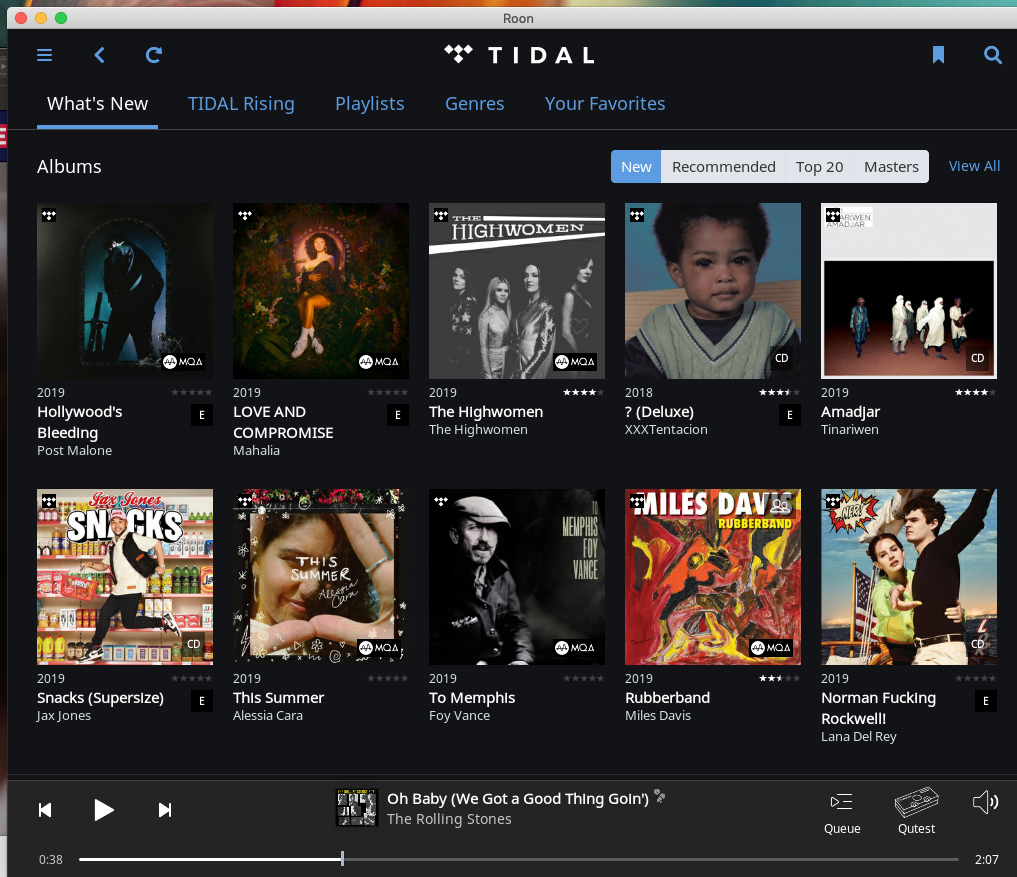This screenshot has width=1017, height=877.
Task: Switch to What's New tab
Action: click(97, 104)
